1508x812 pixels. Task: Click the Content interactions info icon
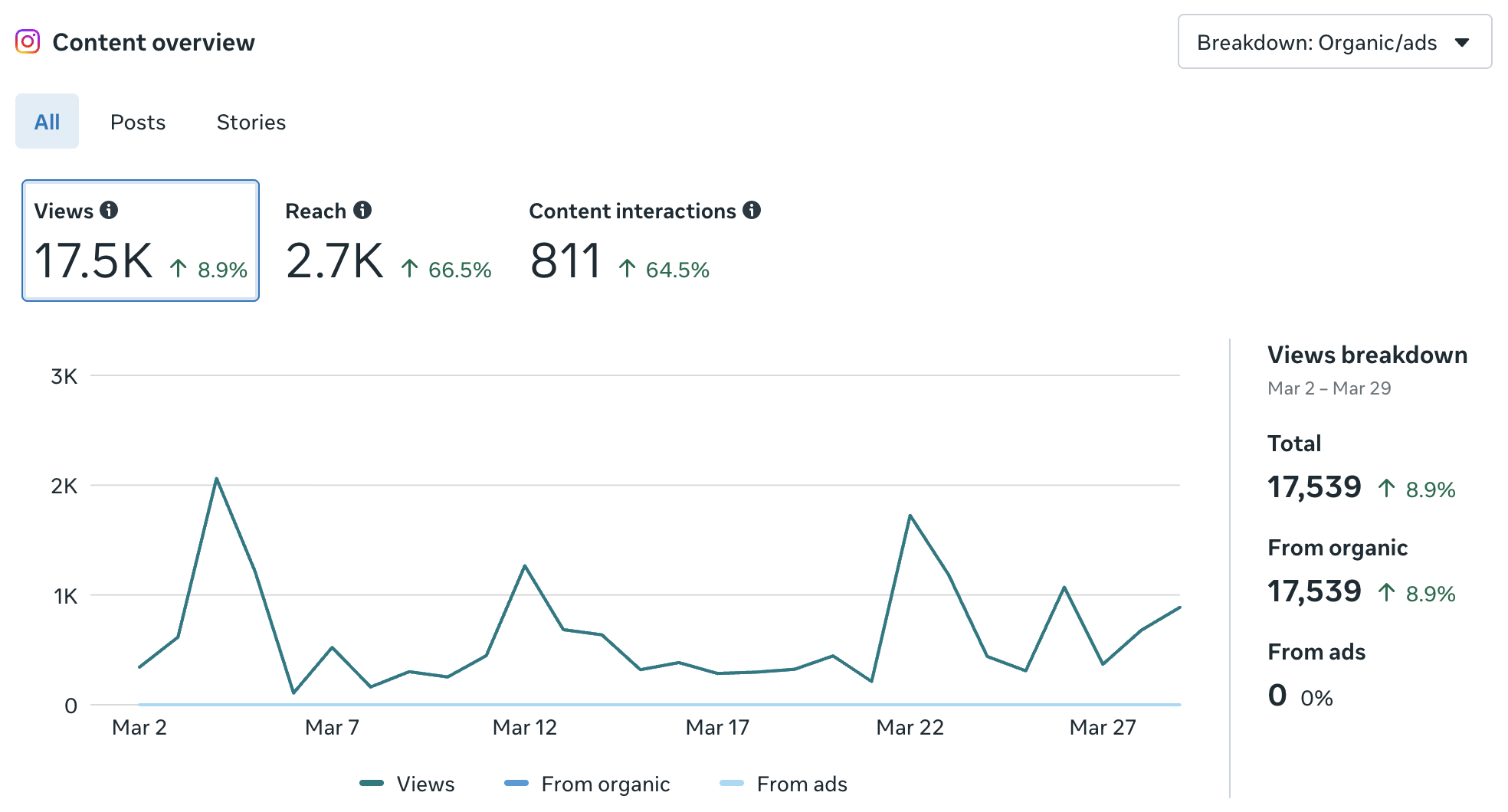pyautogui.click(x=753, y=210)
